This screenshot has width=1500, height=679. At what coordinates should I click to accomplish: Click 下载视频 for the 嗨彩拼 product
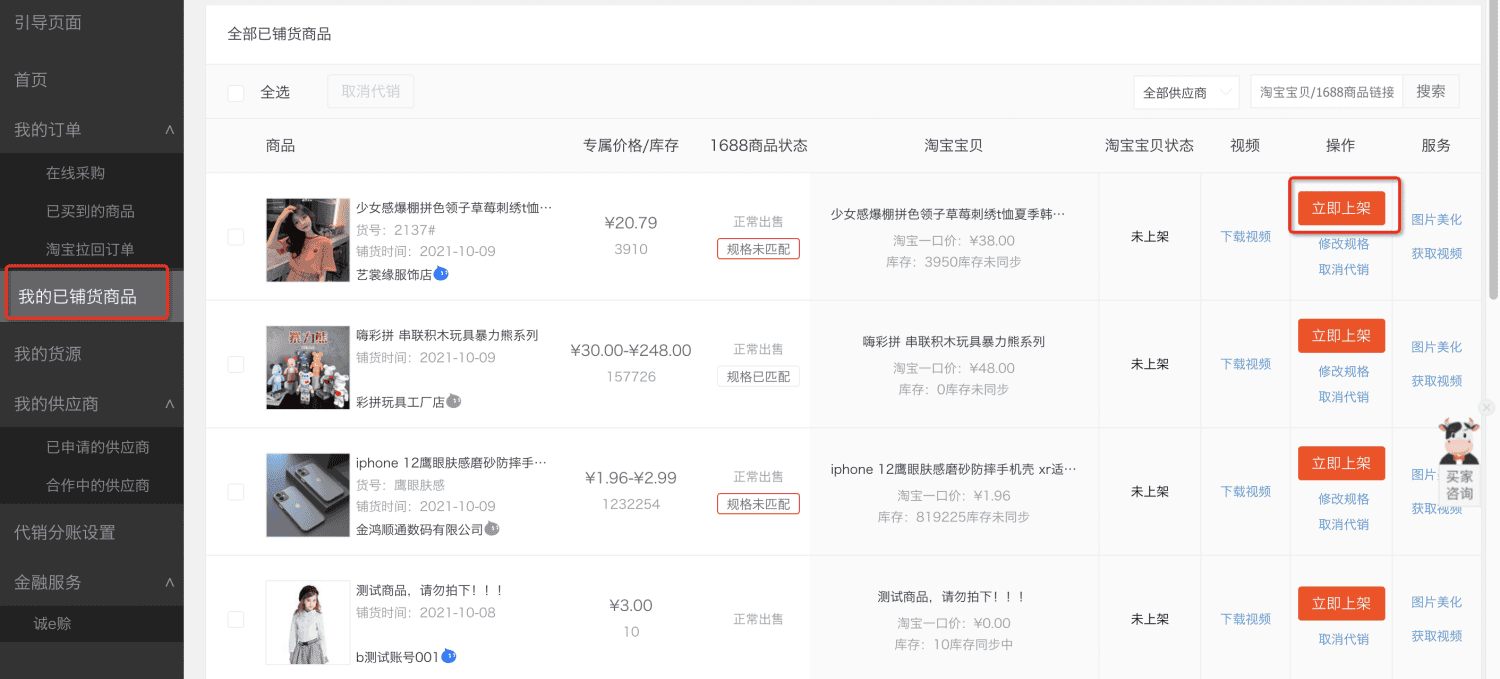click(1243, 364)
